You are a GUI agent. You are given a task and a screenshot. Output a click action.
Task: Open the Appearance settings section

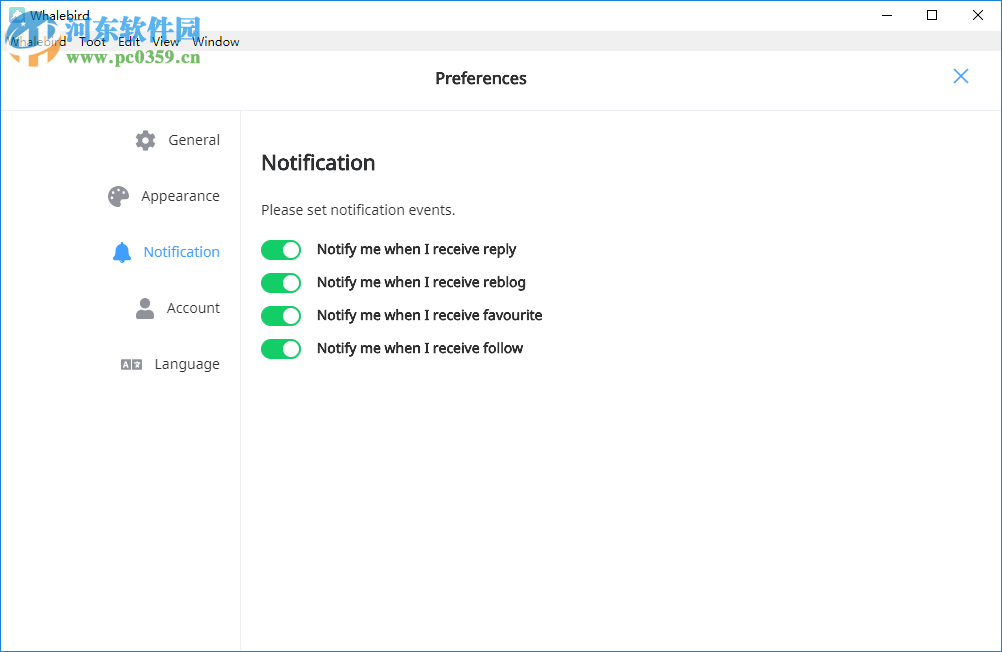[180, 196]
